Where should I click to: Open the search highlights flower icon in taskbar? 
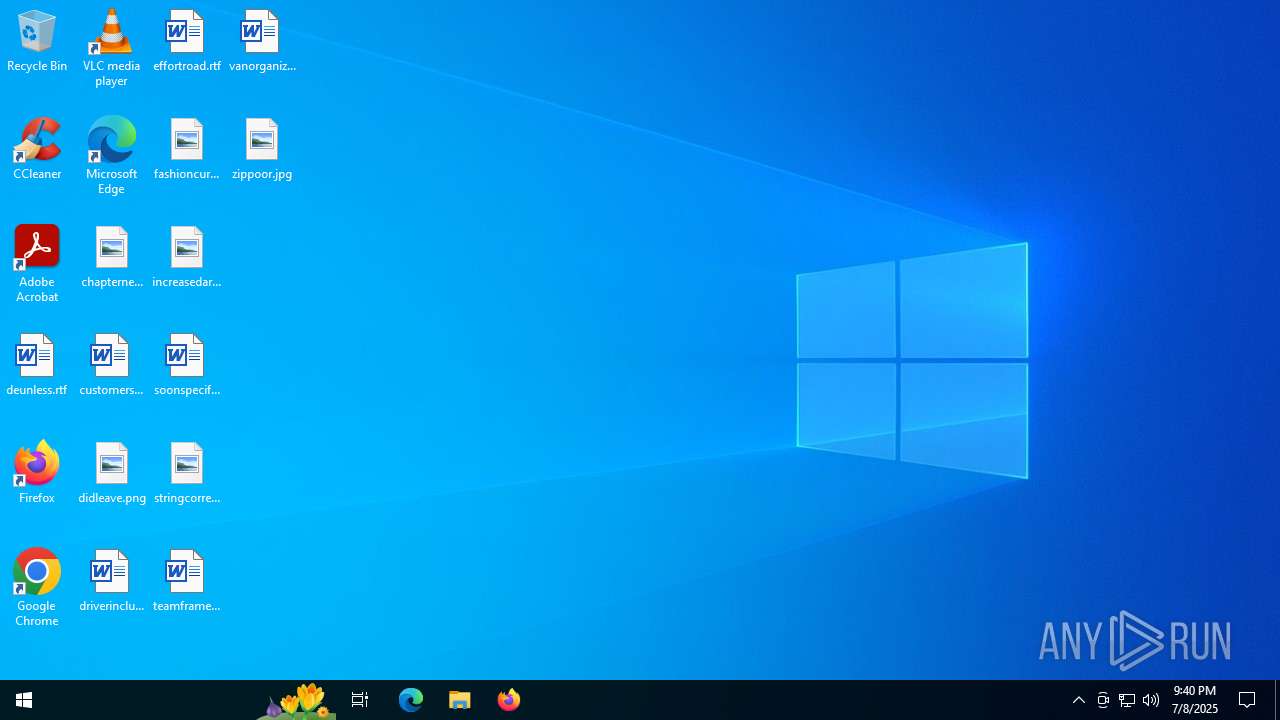[296, 700]
